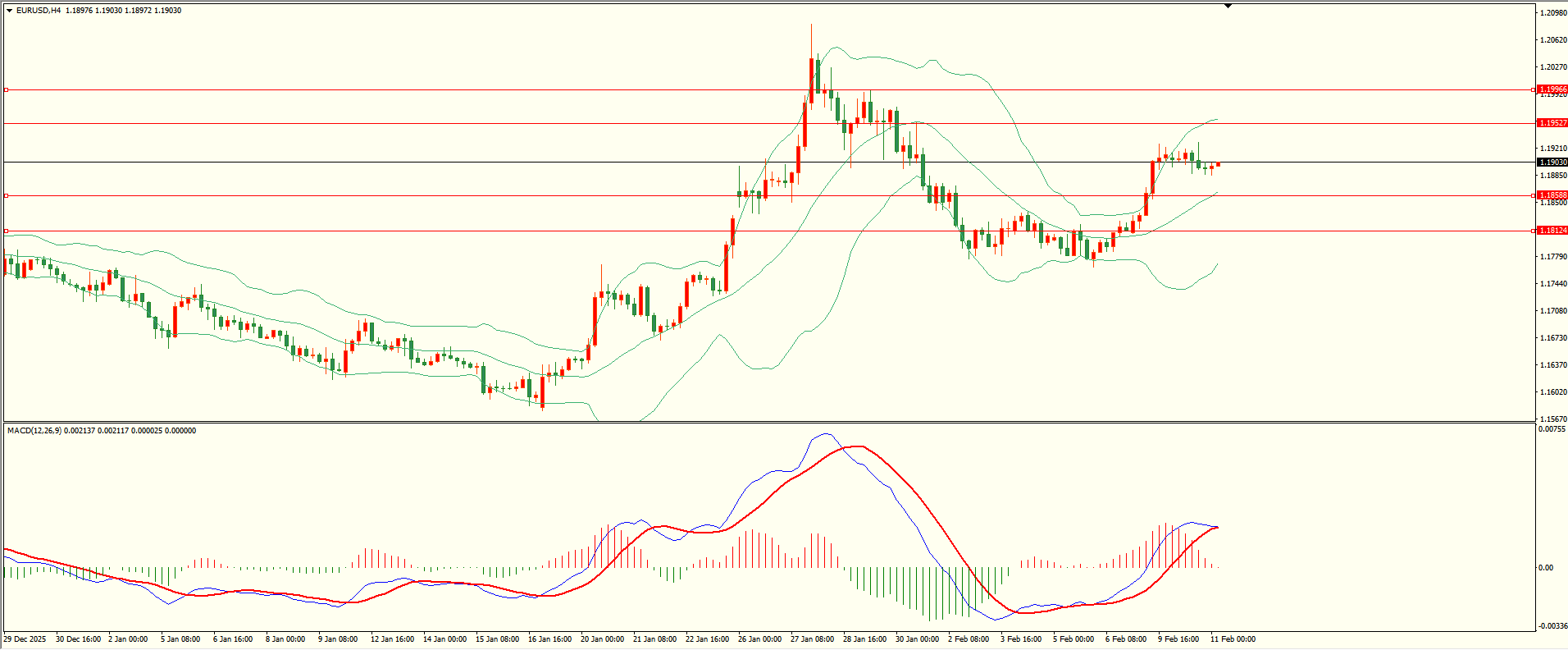Image resolution: width=1568 pixels, height=650 pixels.
Task: Click the 11 Feb 00:00 time label
Action: pyautogui.click(x=1233, y=639)
